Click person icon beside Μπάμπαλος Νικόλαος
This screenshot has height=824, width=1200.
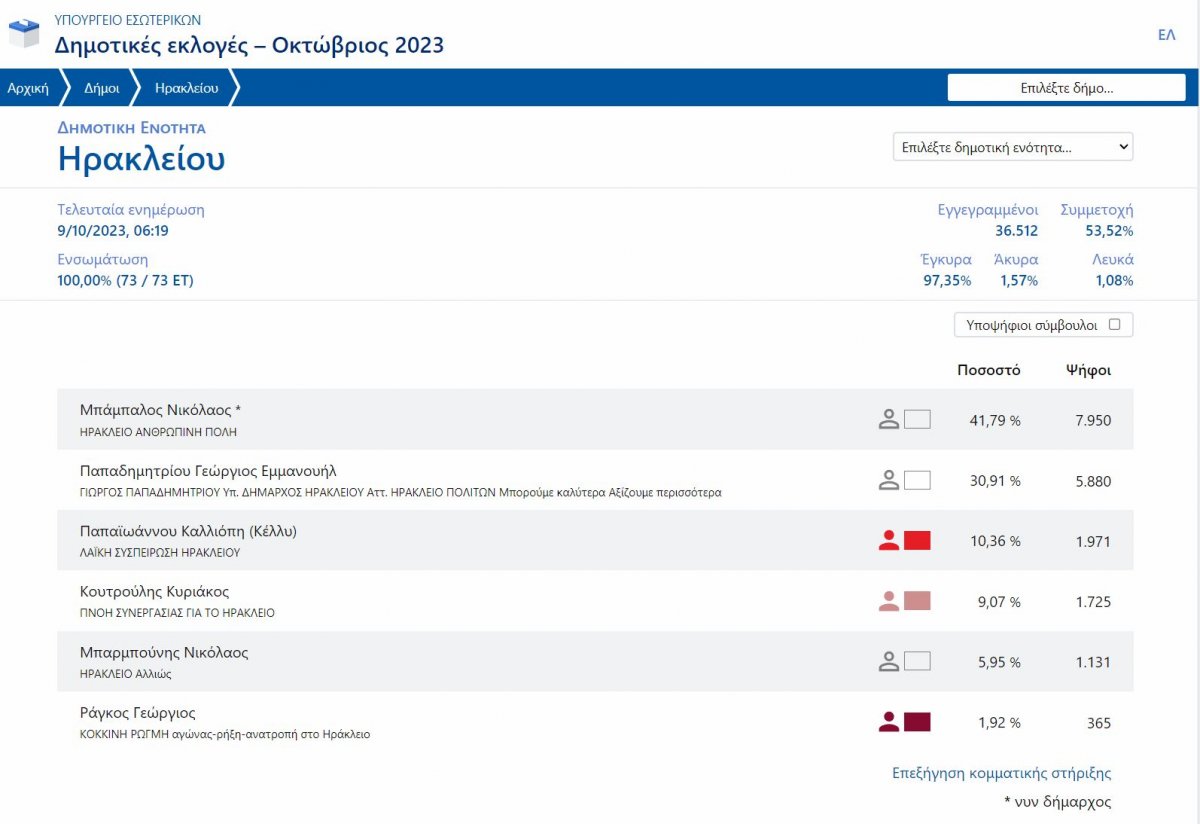(x=888, y=420)
